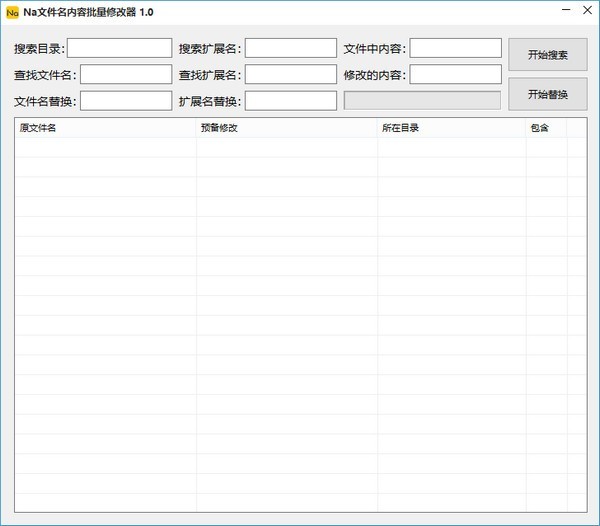This screenshot has height=526, width=600.
Task: Click the 修改的内容 text field
Action: [455, 74]
